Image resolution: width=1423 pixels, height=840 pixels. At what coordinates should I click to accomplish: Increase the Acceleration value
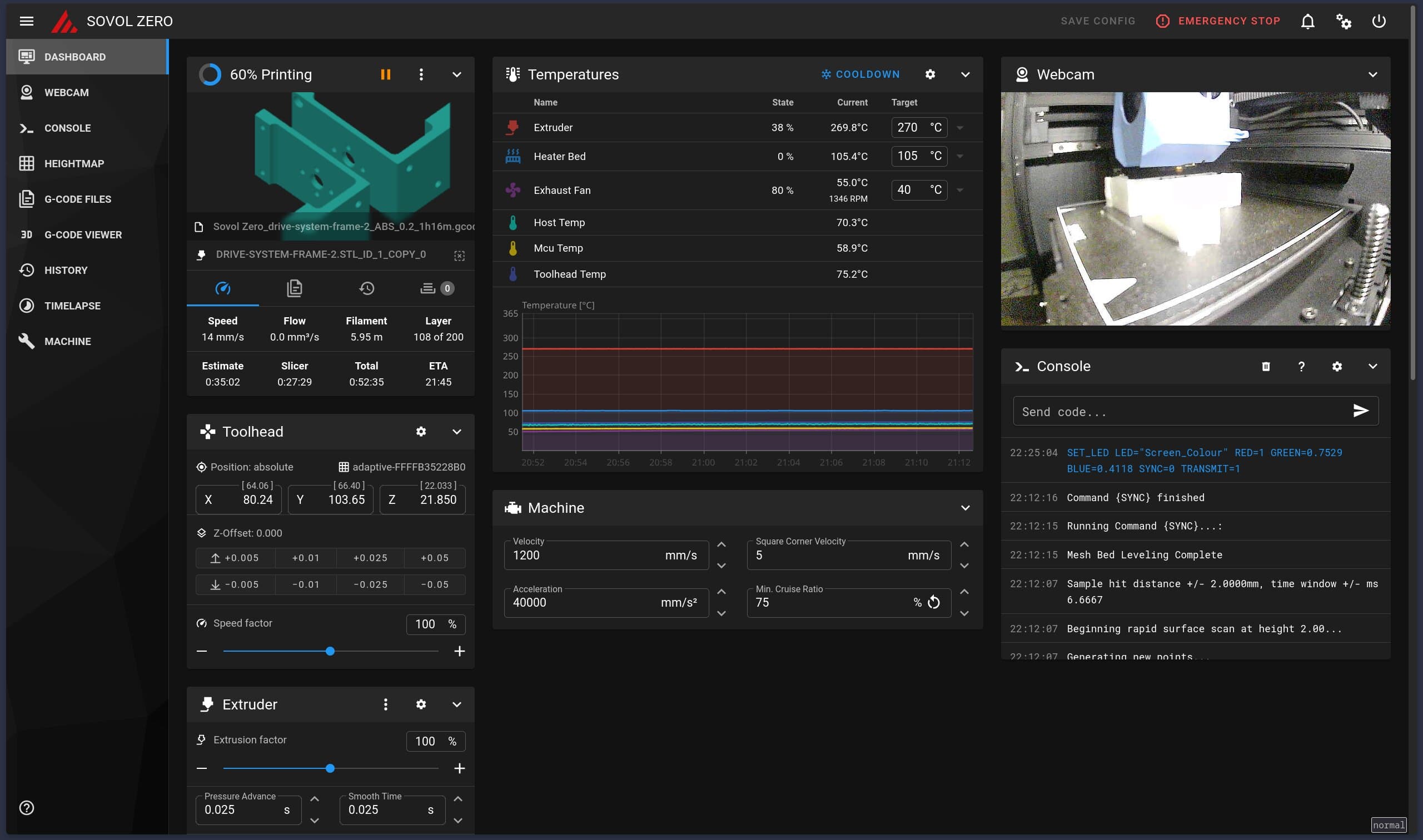click(722, 592)
